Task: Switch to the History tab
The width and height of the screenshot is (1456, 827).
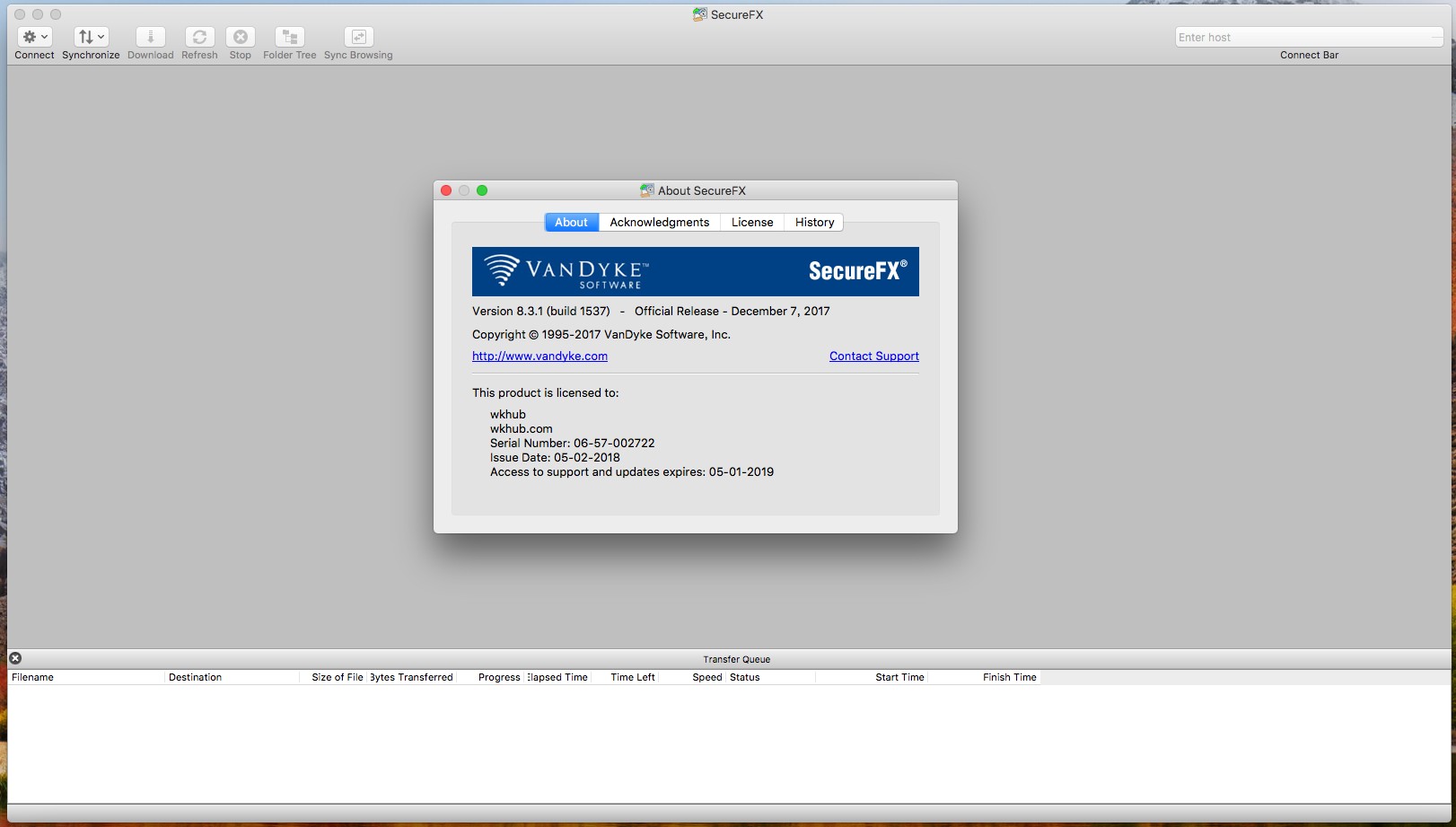Action: [814, 223]
